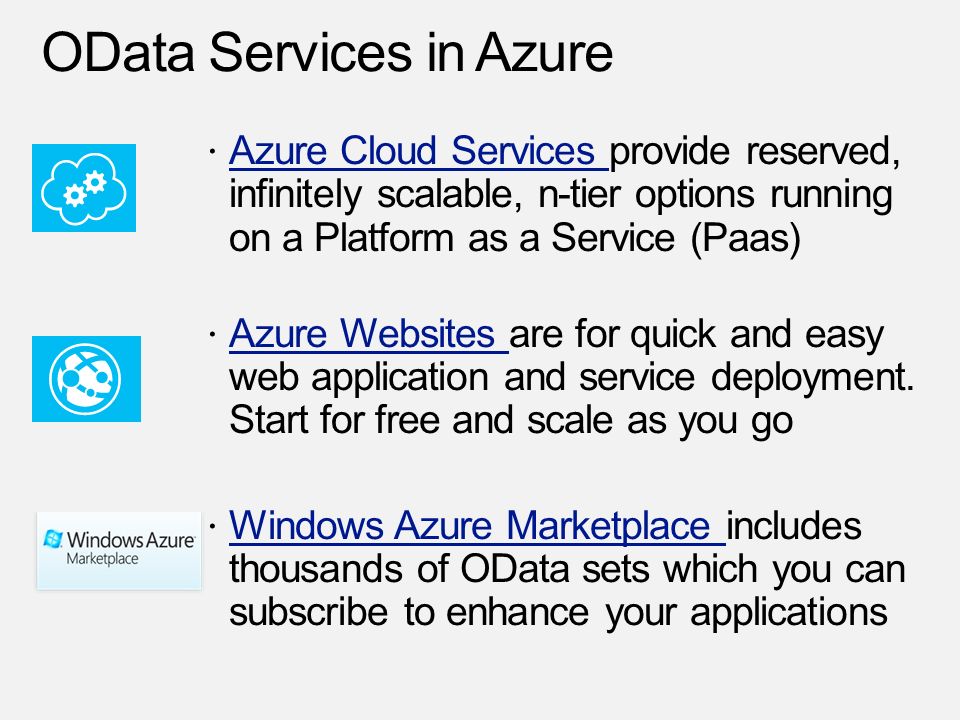Viewport: 960px width, 720px height.
Task: Select the bullet before Azure Websites
Action: 212,334
